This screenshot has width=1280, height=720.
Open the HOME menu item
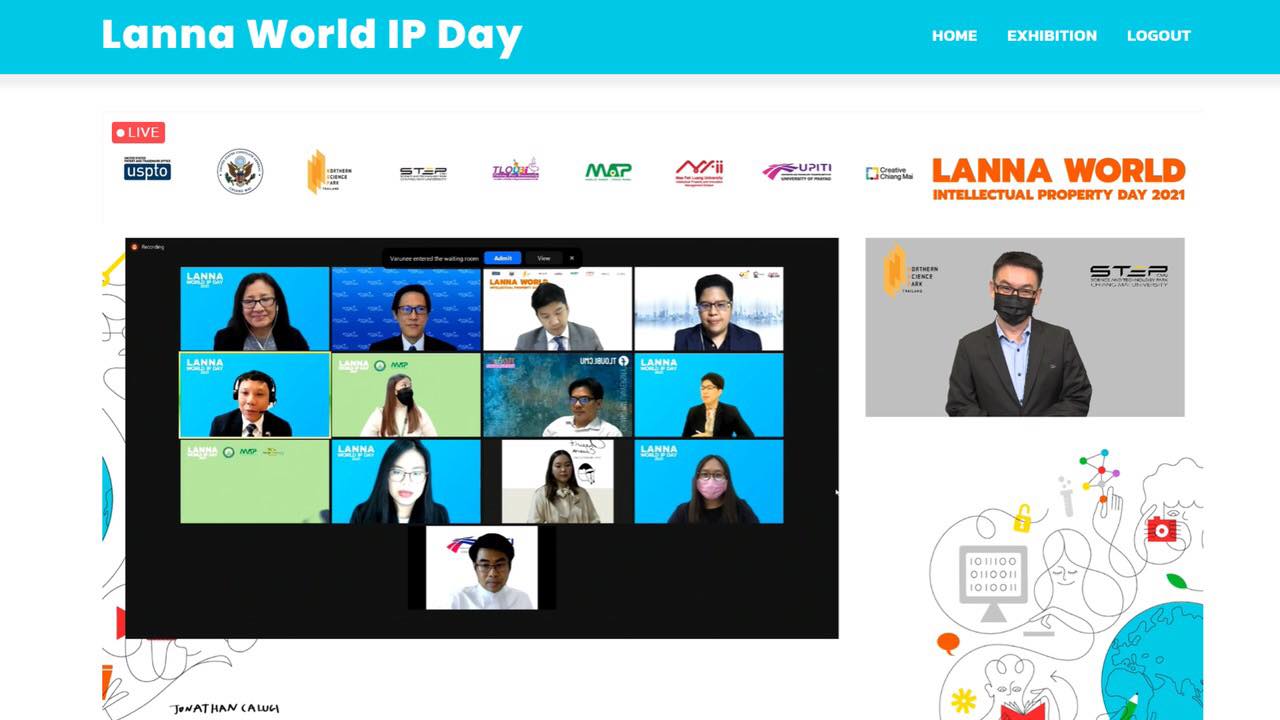954,35
